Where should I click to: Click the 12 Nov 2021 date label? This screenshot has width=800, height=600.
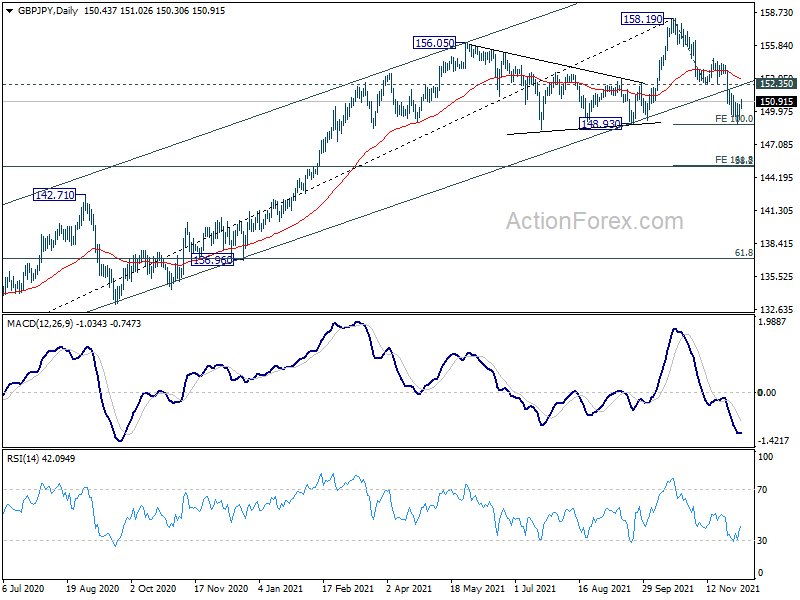[x=733, y=589]
